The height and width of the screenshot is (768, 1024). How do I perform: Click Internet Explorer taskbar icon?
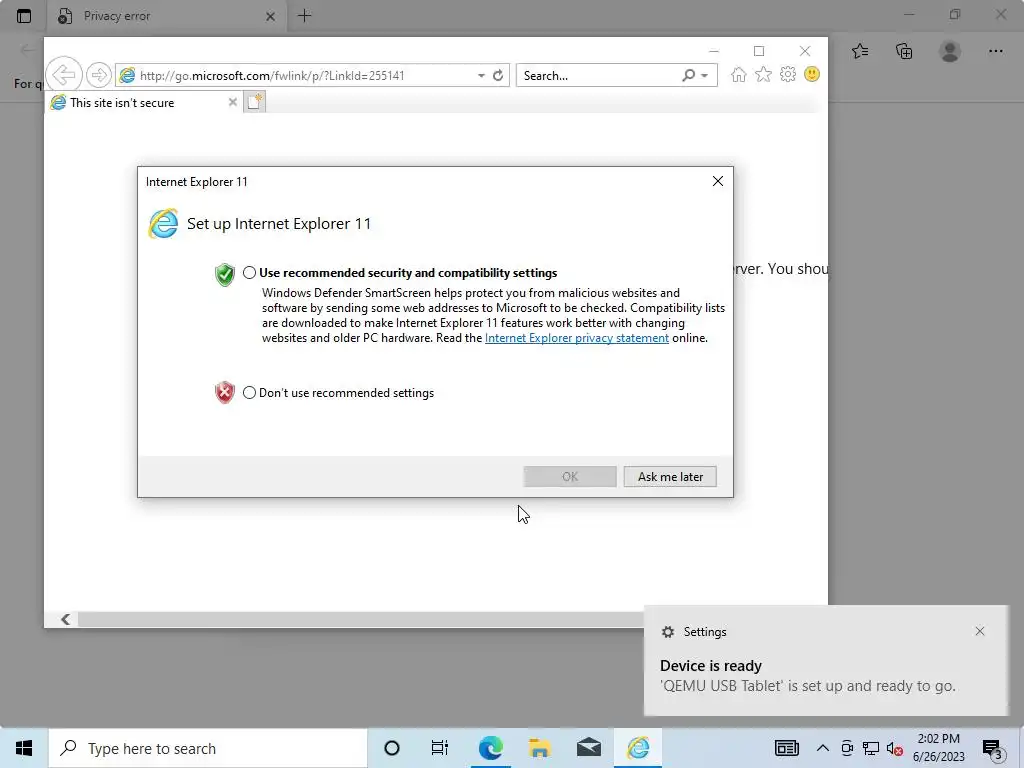[638, 748]
